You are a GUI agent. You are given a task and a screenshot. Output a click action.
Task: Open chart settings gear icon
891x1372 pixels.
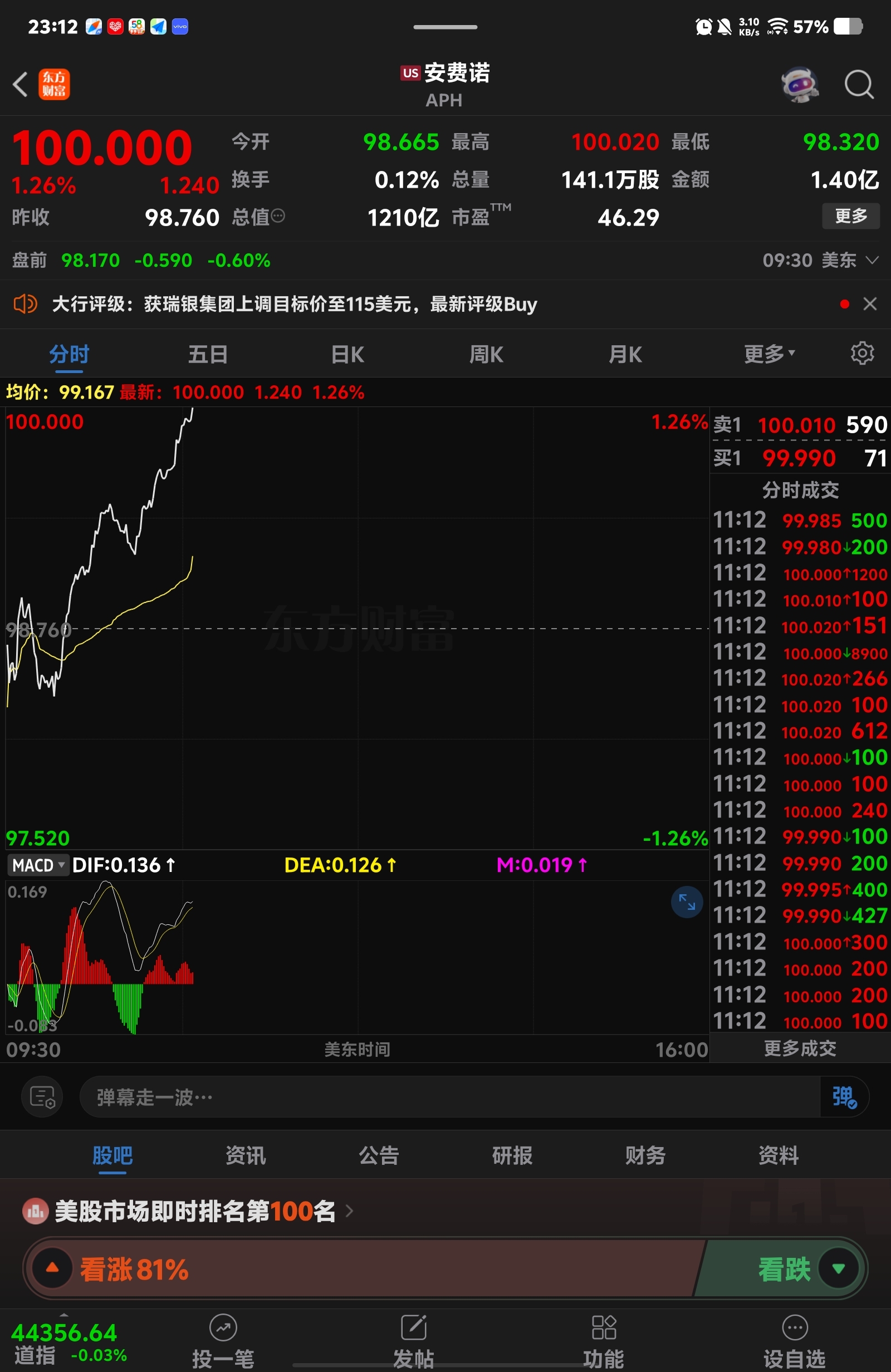862,353
